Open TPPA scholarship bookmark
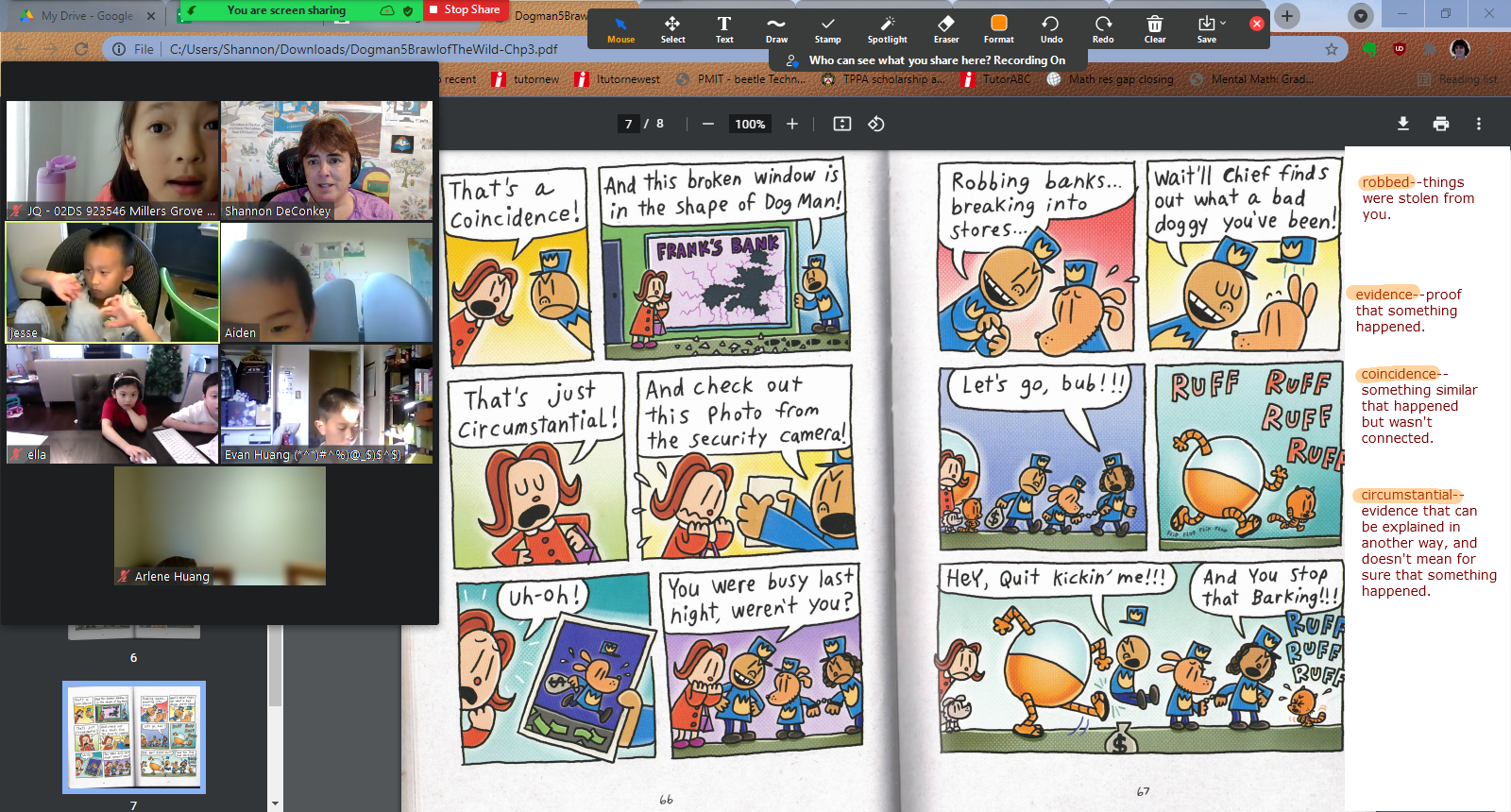The width and height of the screenshot is (1511, 812). [883, 79]
